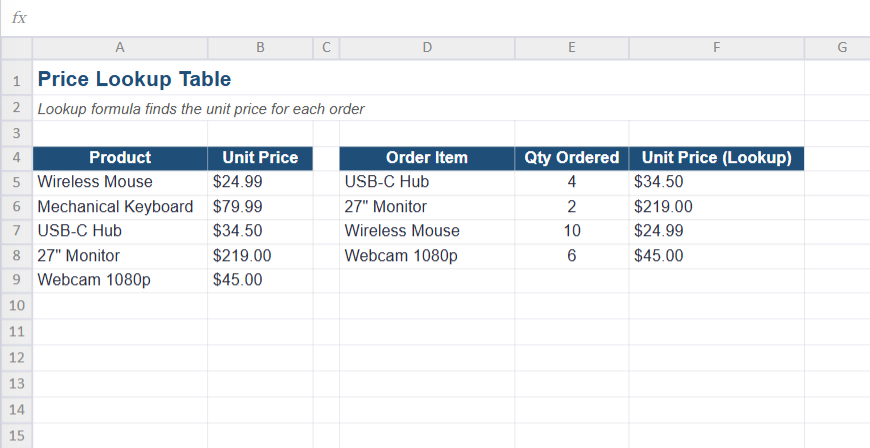Click the Unit Price (Lookup) header cell

click(x=716, y=158)
